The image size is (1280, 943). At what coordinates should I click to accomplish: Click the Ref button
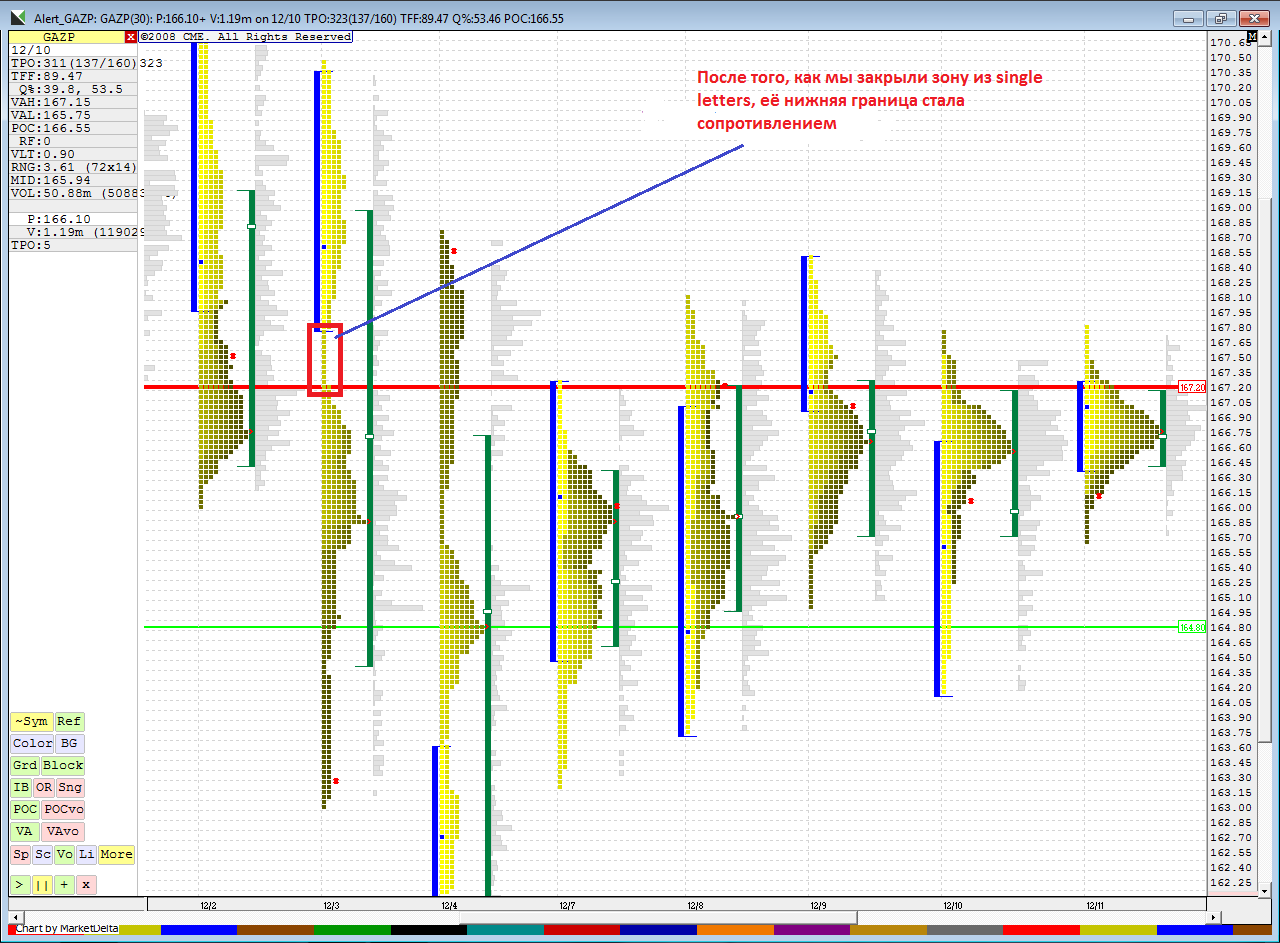69,722
